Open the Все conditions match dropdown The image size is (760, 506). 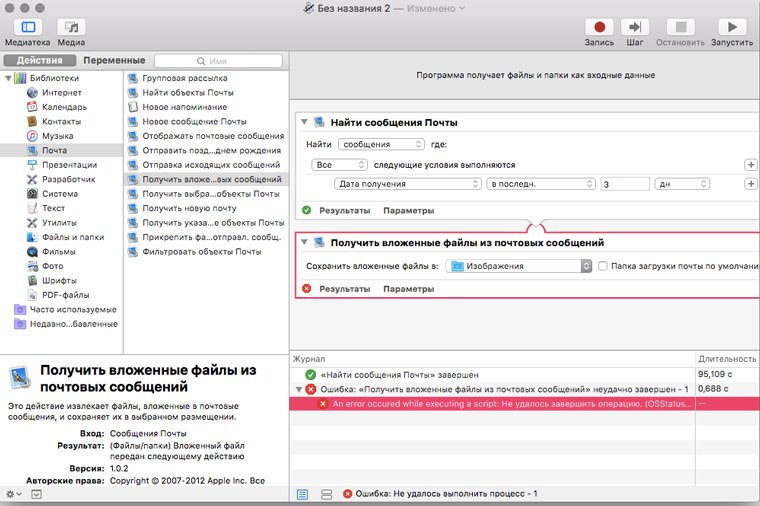click(338, 164)
